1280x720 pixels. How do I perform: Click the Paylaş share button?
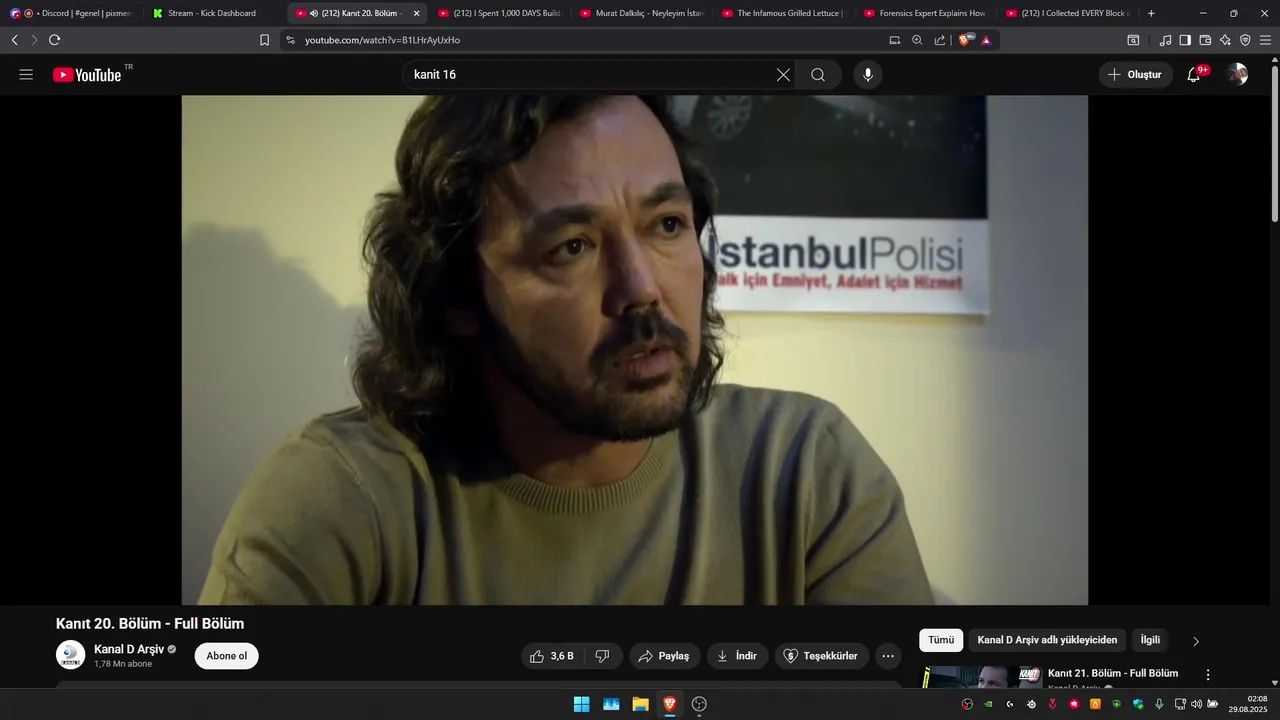pyautogui.click(x=664, y=656)
